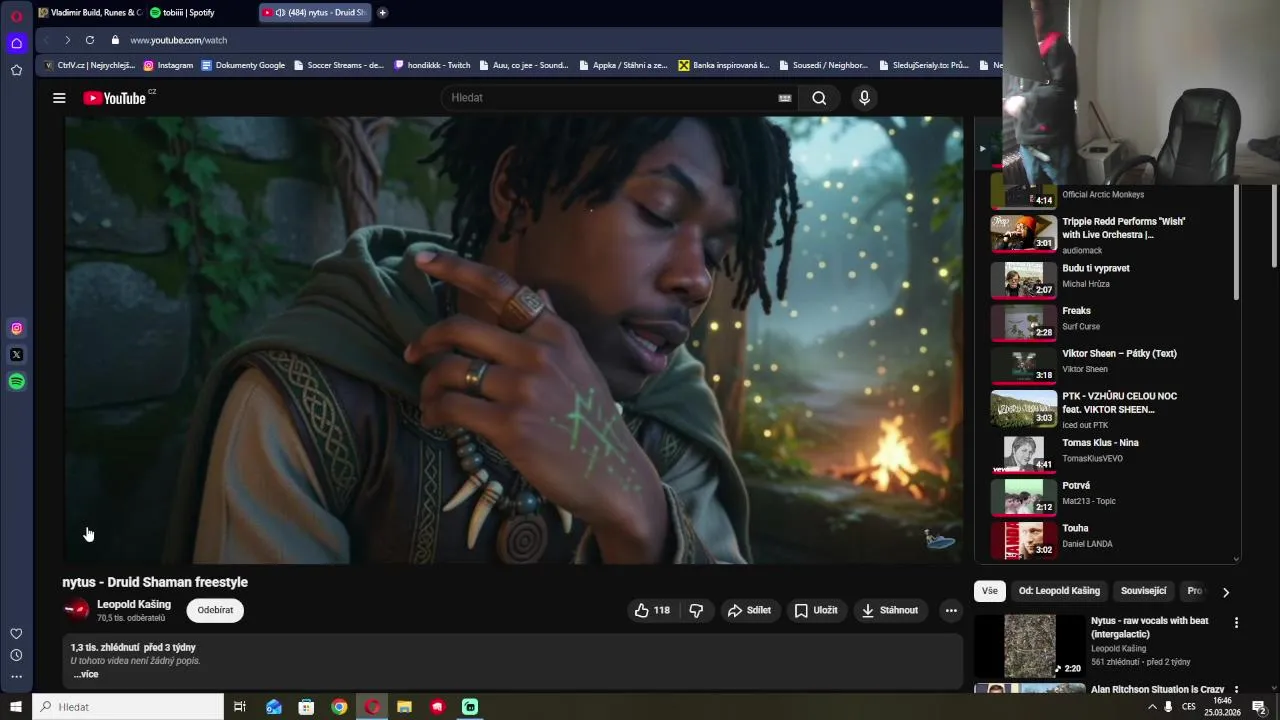
Task: Expand the description with ...více
Action: pyautogui.click(x=86, y=674)
